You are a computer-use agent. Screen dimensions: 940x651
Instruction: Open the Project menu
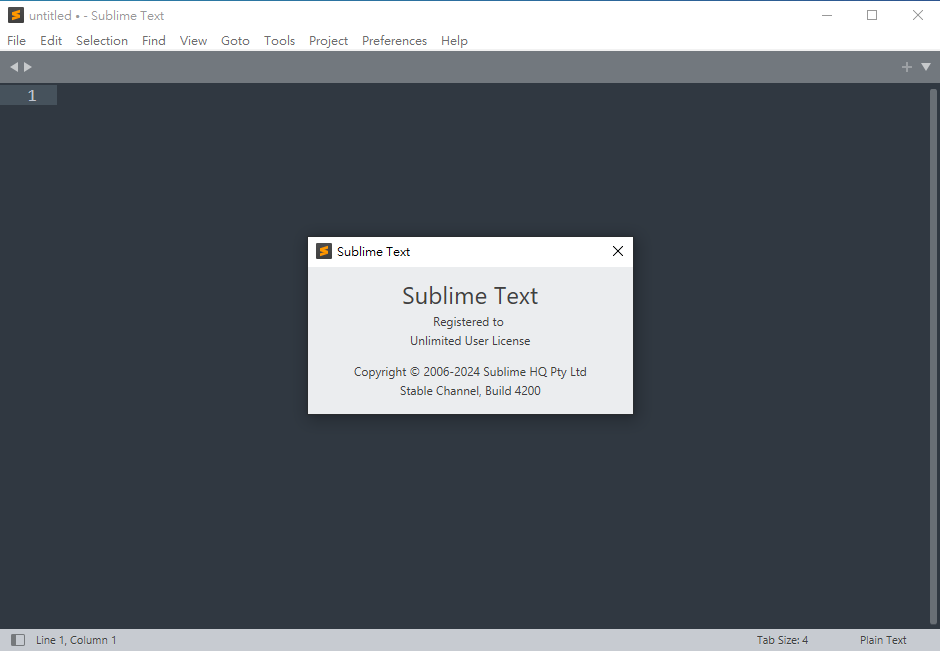329,41
